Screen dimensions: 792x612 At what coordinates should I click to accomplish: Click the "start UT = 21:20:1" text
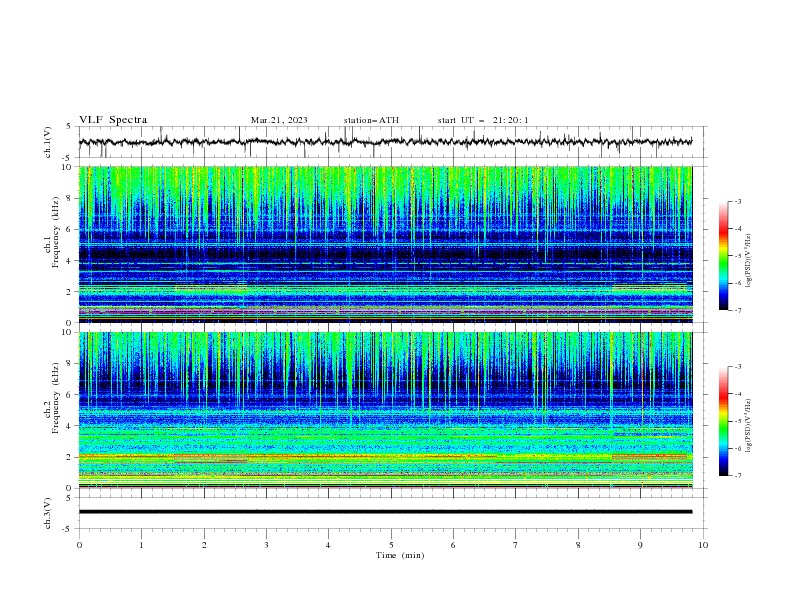[x=483, y=120]
